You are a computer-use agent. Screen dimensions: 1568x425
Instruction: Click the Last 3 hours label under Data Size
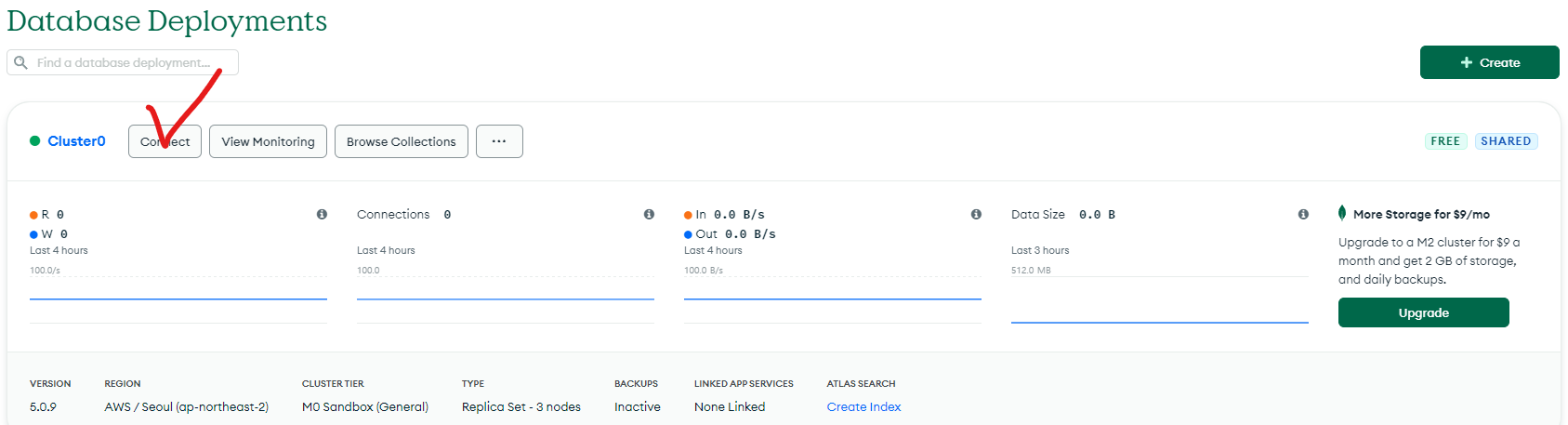tap(1040, 250)
